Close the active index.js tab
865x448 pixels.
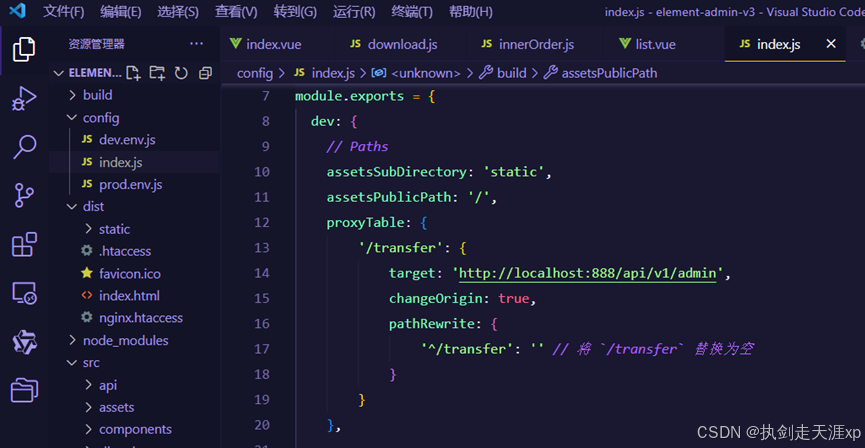click(831, 44)
